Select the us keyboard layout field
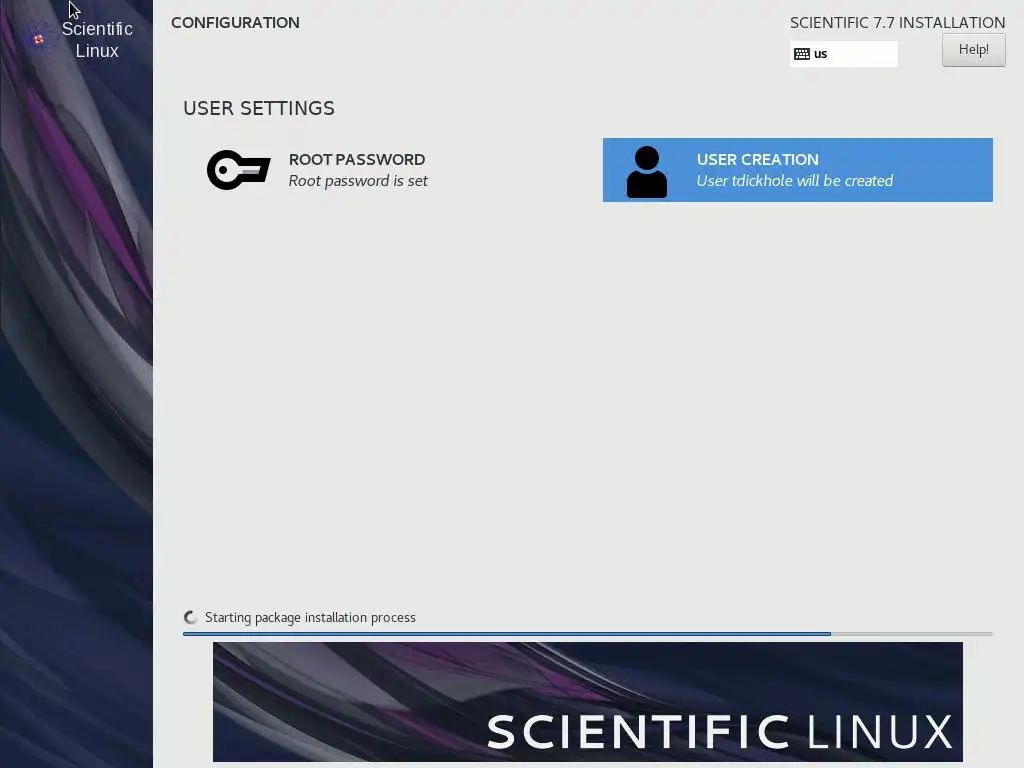Screen dimensions: 1024x768 [844, 54]
